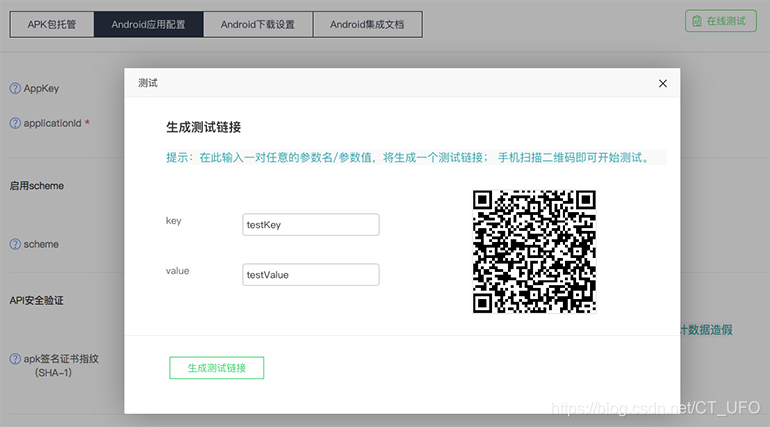Click the phone icon in 在线测试 button
The width and height of the screenshot is (770, 427).
[x=697, y=21]
